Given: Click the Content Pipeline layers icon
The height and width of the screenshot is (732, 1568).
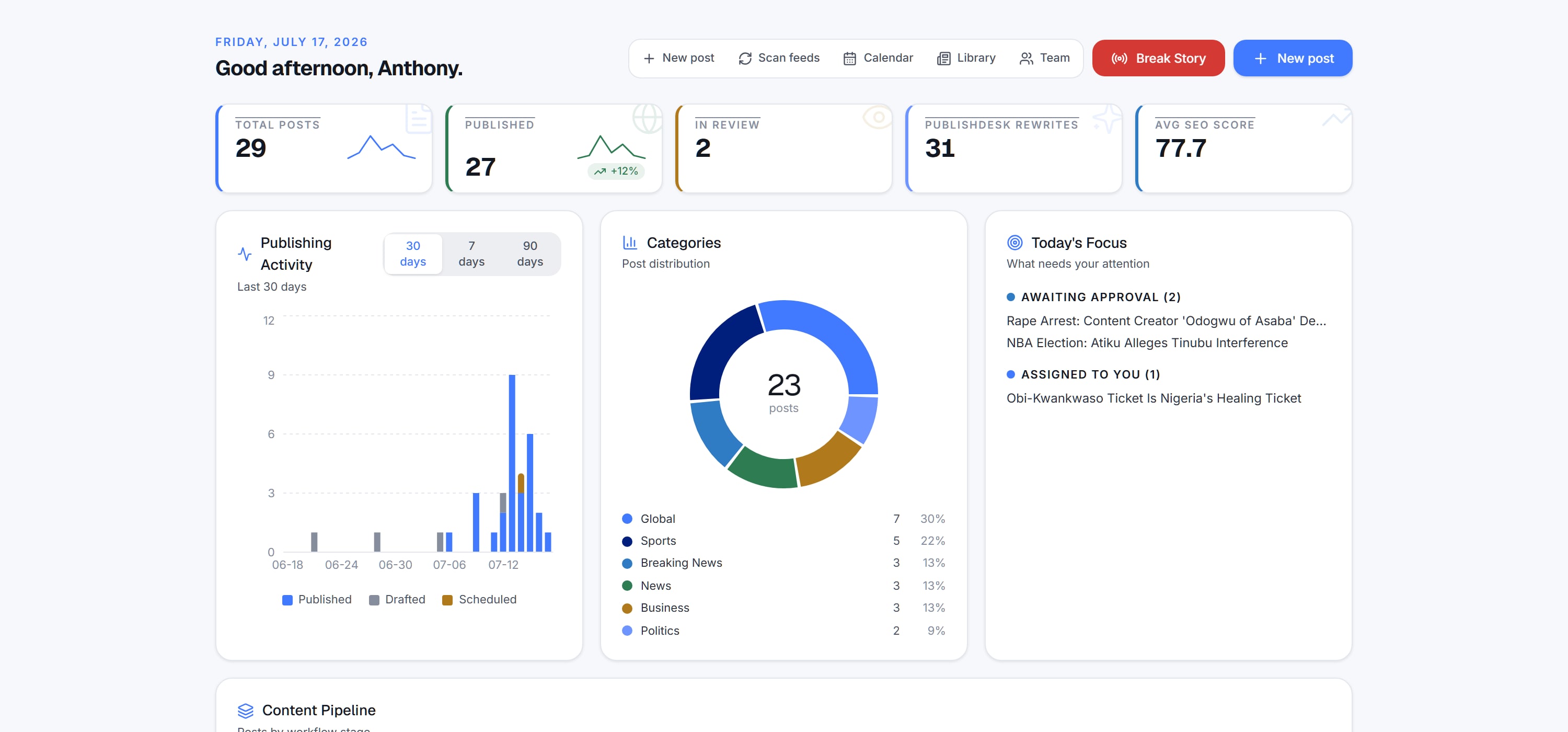Looking at the screenshot, I should tap(245, 710).
